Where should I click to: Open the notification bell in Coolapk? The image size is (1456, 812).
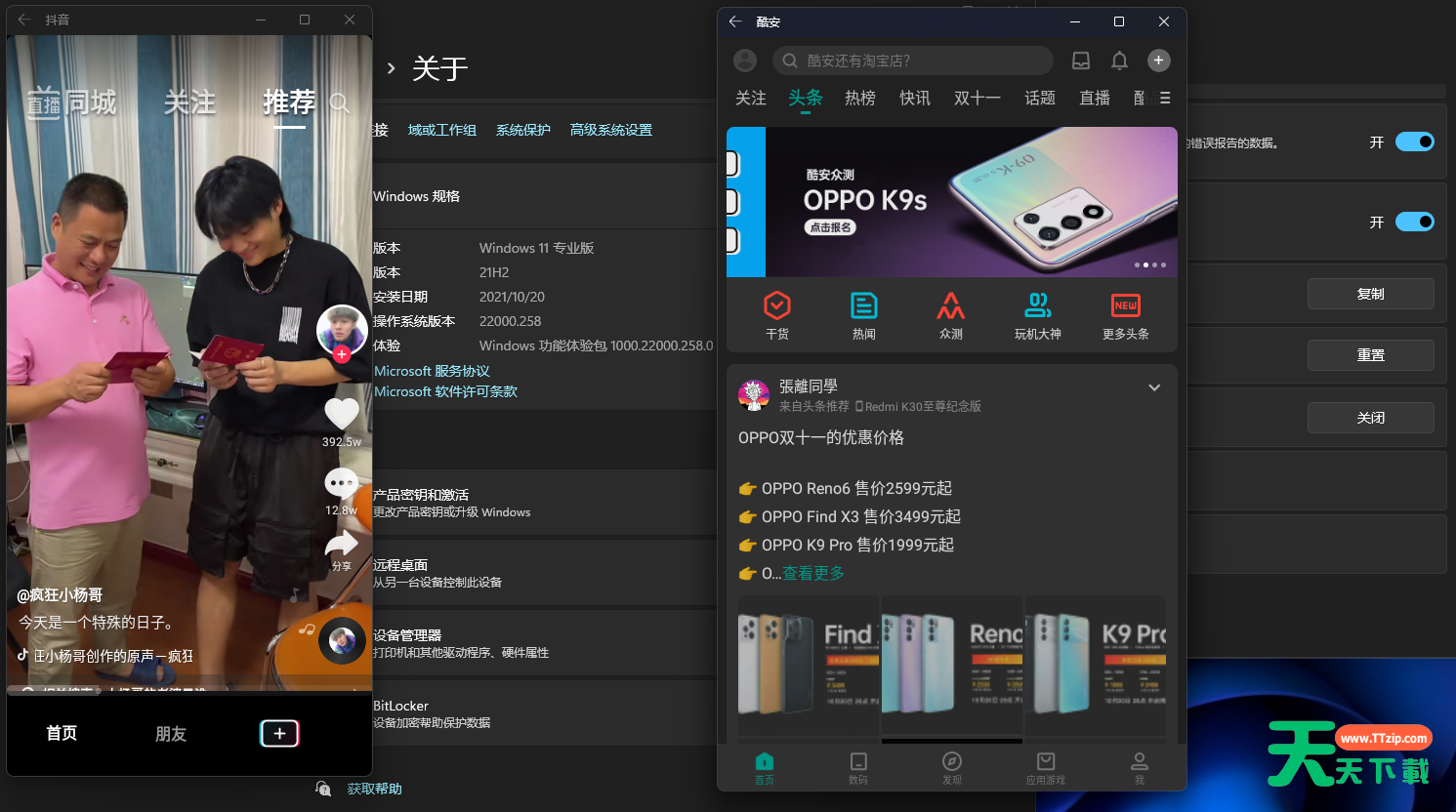coord(1119,61)
